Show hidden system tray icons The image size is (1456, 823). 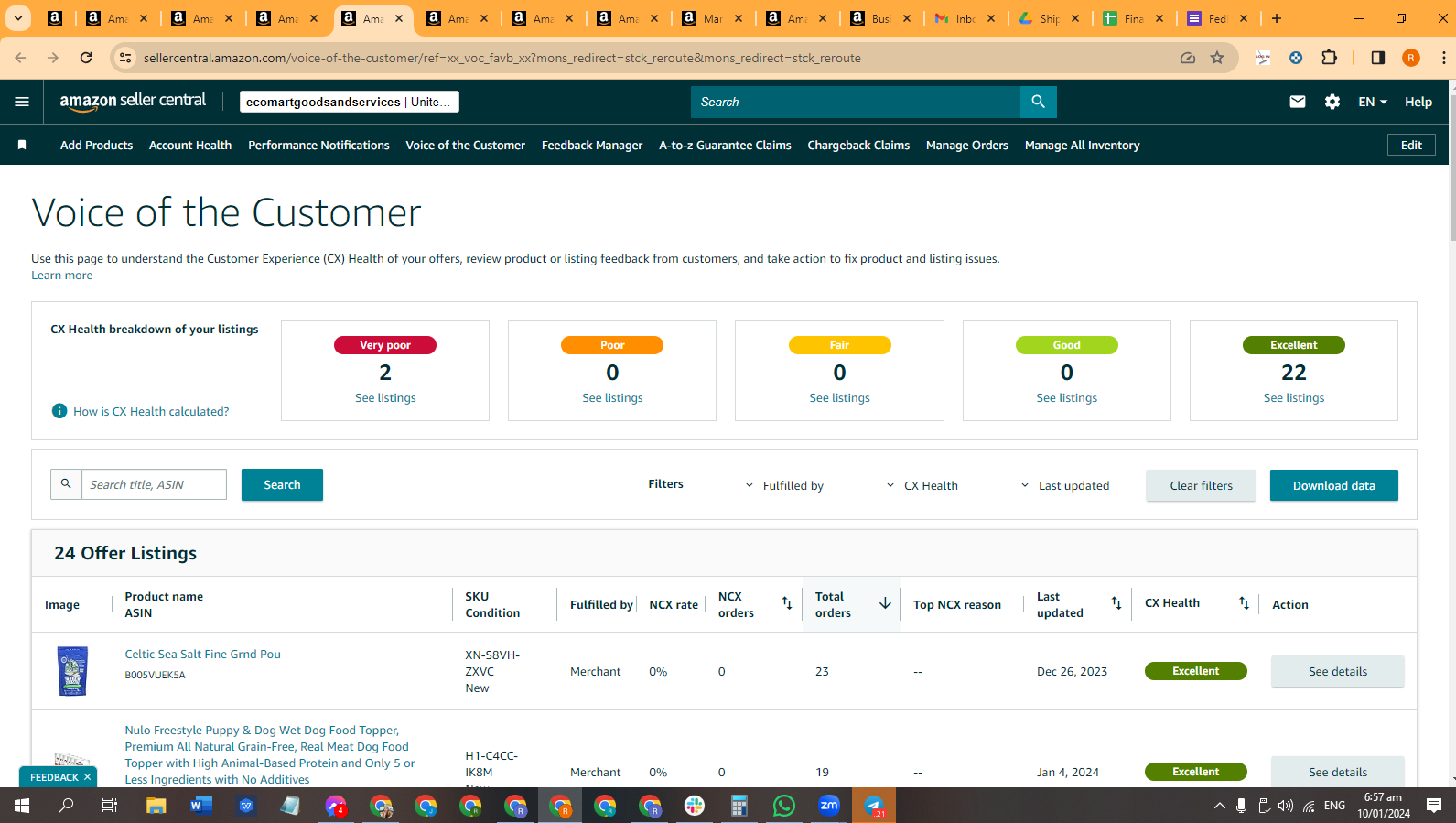pos(1219,806)
